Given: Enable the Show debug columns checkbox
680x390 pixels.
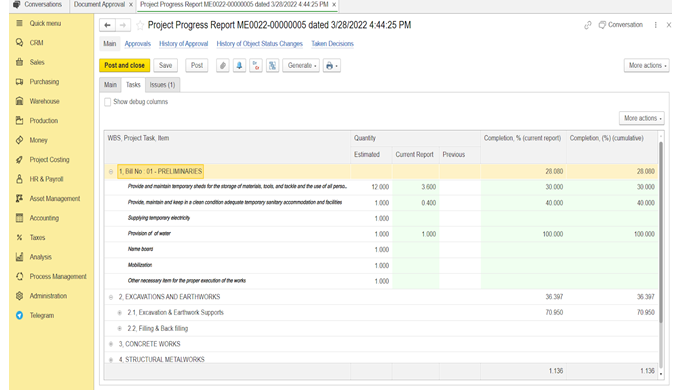Looking at the screenshot, I should [108, 102].
